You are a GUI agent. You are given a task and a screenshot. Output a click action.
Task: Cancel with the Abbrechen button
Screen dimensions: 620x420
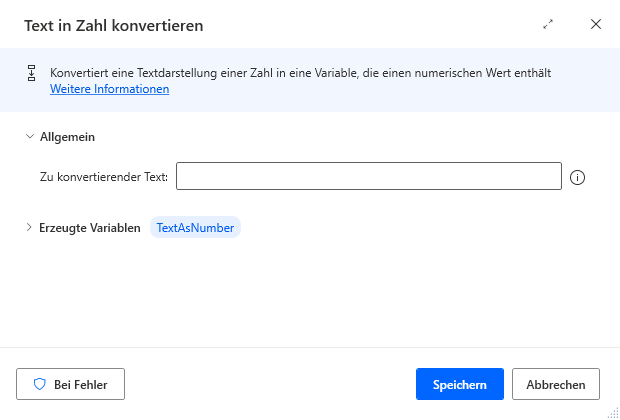pos(556,384)
